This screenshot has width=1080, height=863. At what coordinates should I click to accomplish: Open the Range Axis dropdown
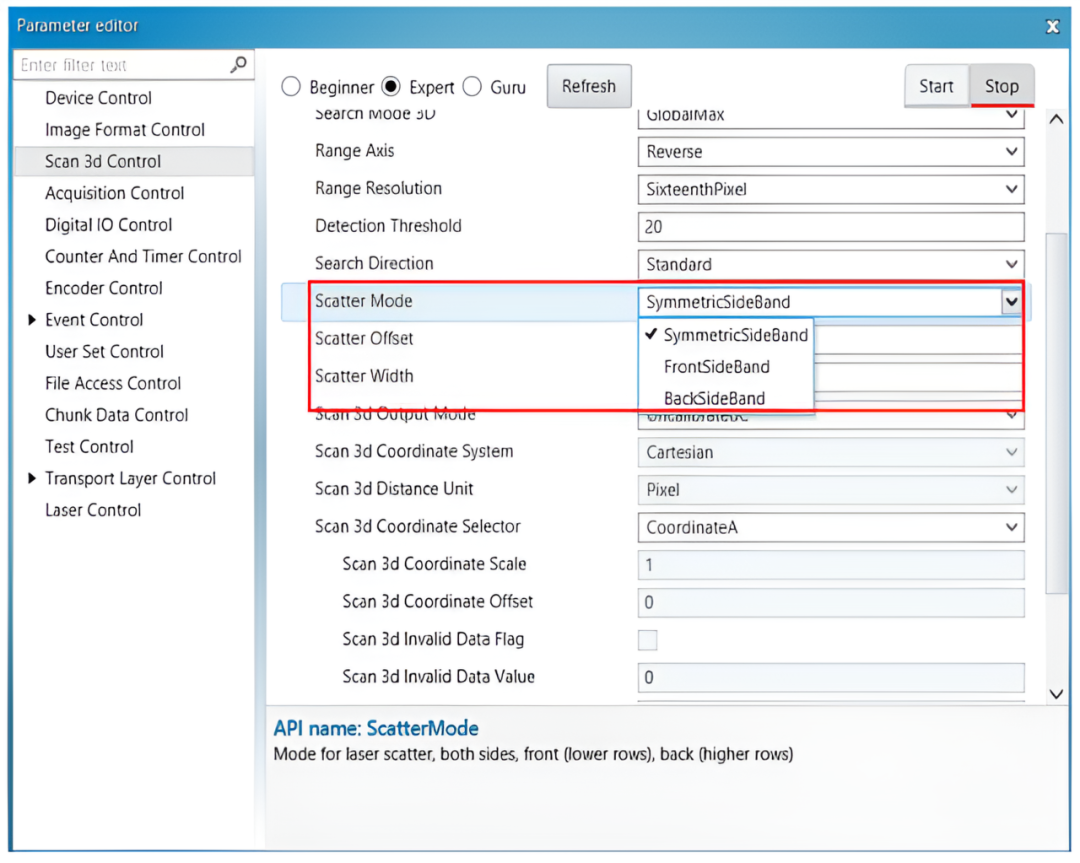[x=1011, y=152]
